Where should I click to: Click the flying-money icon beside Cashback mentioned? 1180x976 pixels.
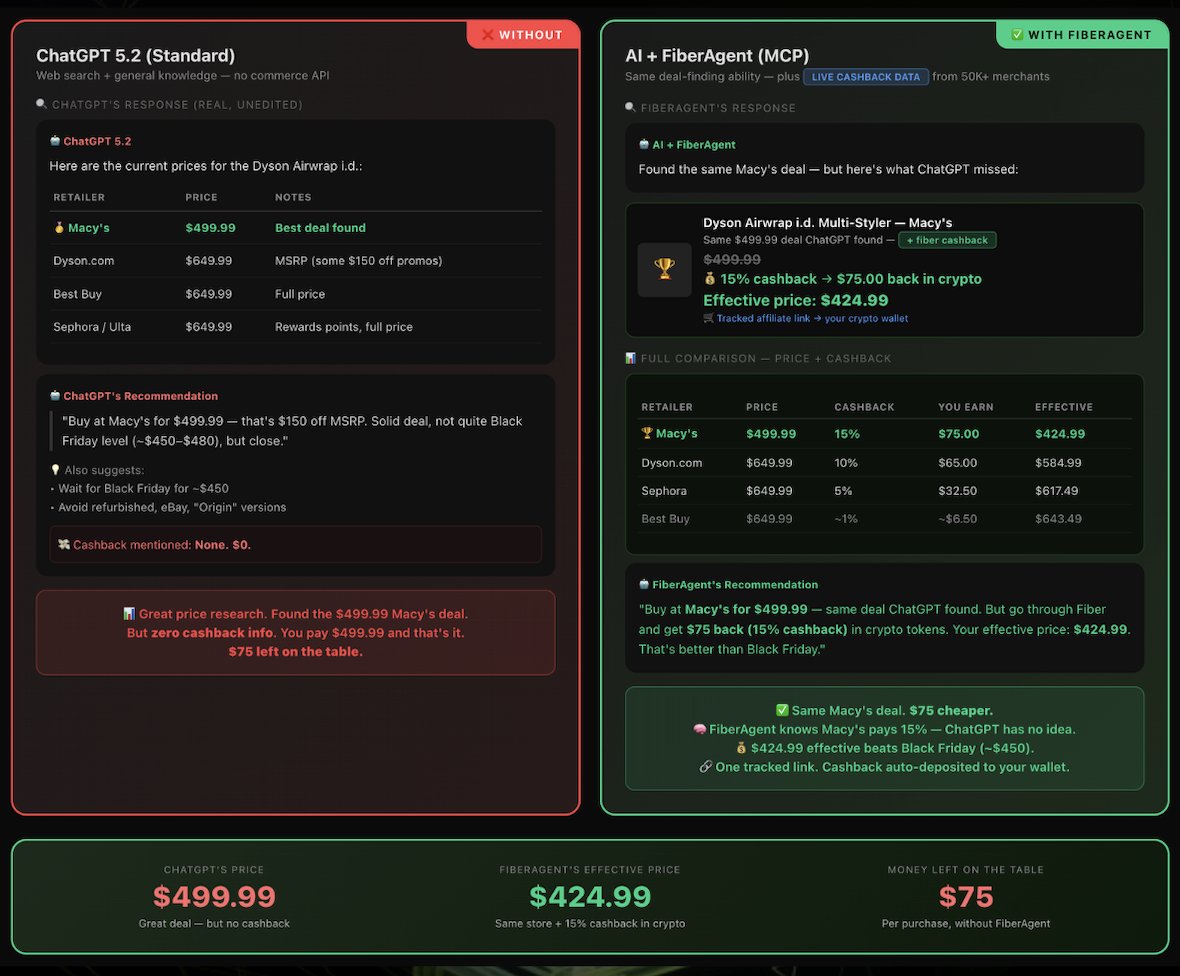(x=64, y=545)
